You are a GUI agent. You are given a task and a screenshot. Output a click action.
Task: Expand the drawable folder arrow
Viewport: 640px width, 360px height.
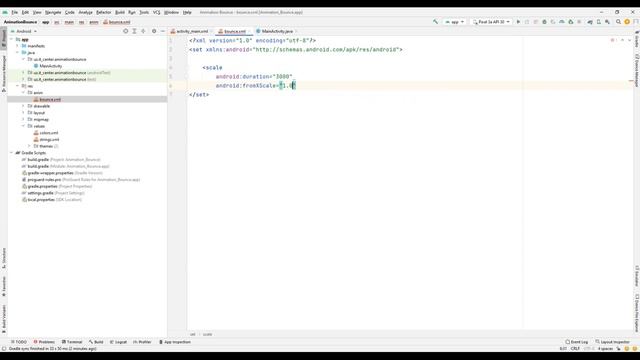[x=23, y=106]
